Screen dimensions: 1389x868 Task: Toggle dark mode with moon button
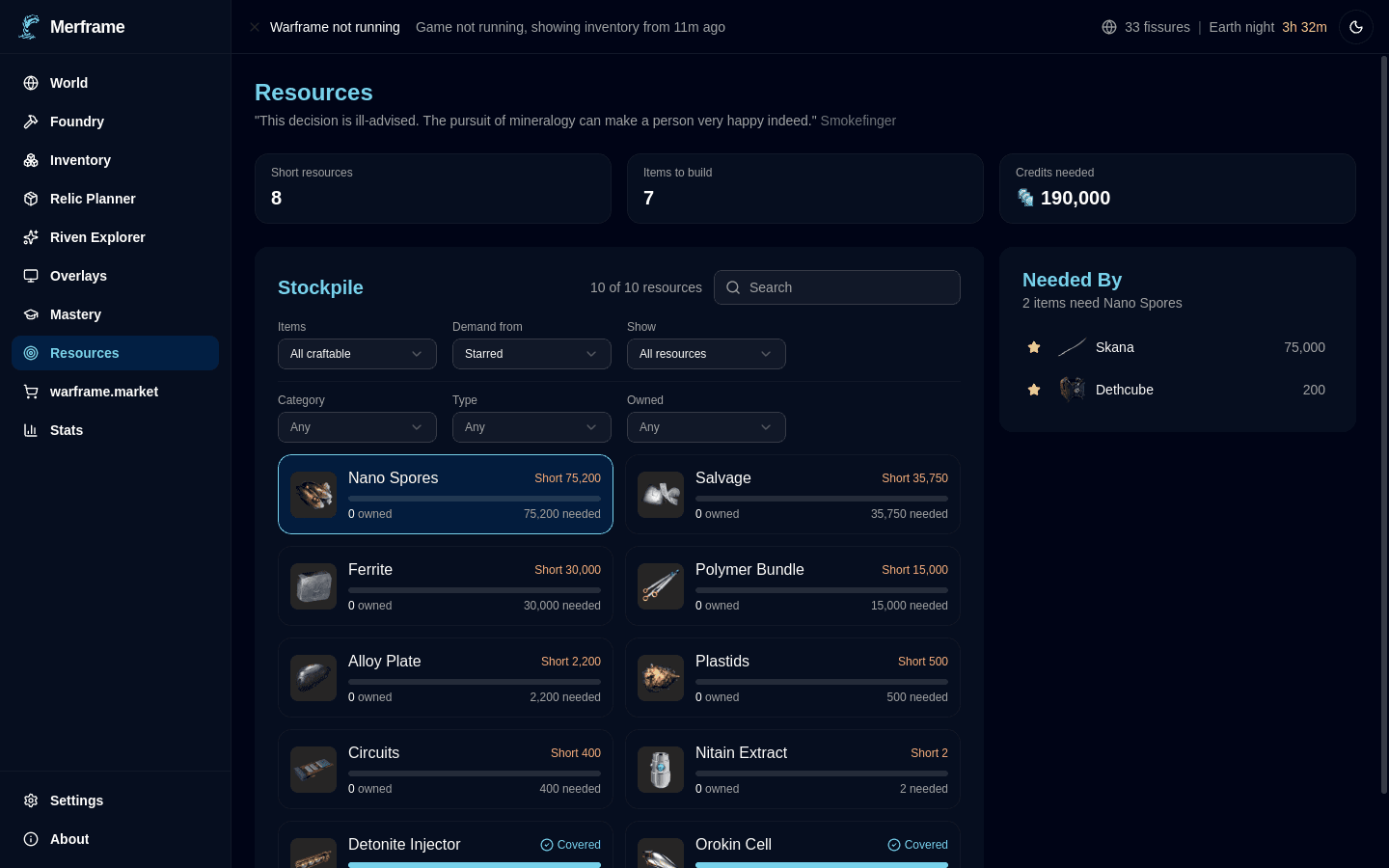click(x=1356, y=27)
